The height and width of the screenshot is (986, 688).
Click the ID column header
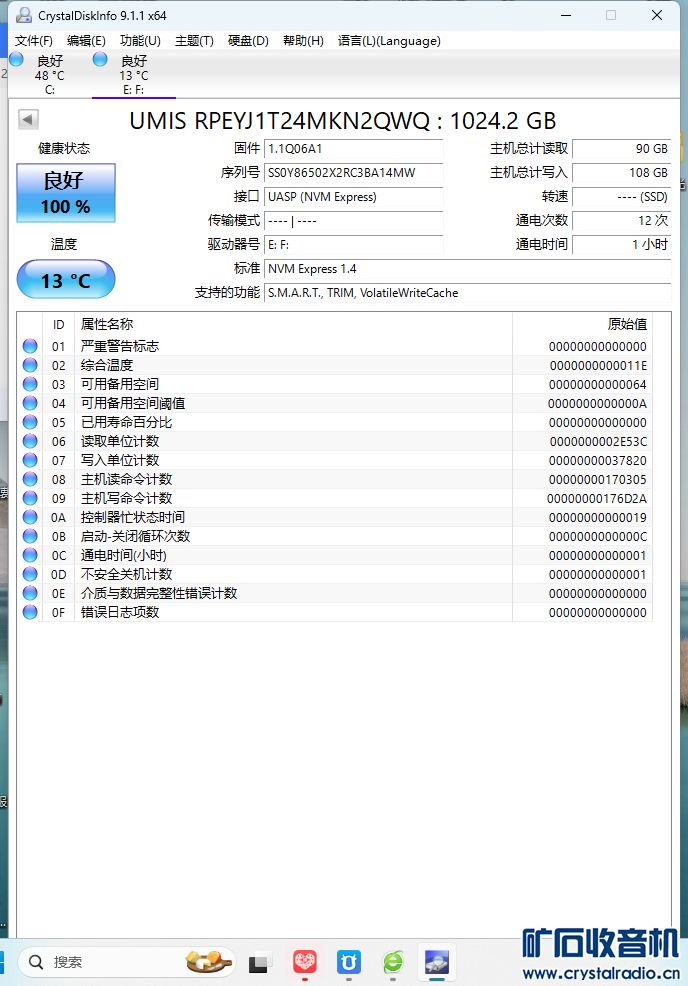click(58, 324)
